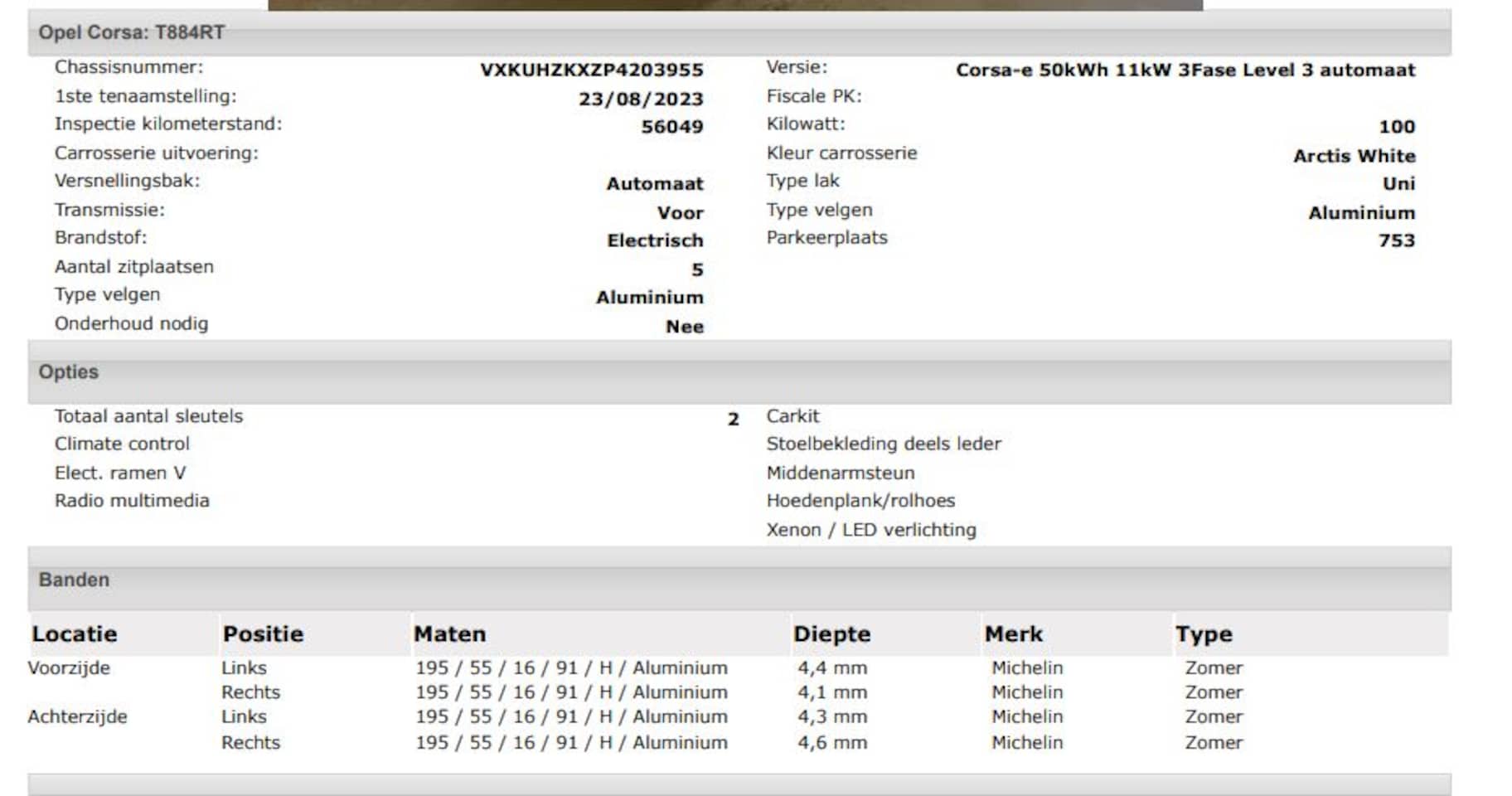Click the Inspectie kilometerstand label
This screenshot has width=1512, height=796.
(168, 124)
